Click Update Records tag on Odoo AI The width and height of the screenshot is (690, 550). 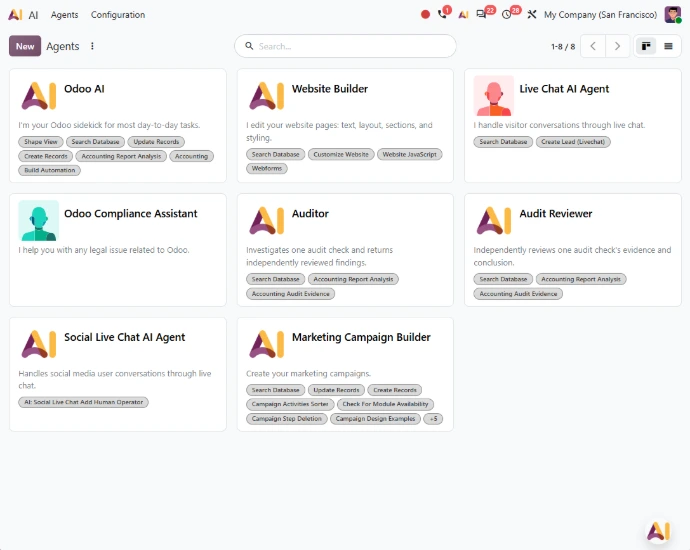[x=156, y=142]
